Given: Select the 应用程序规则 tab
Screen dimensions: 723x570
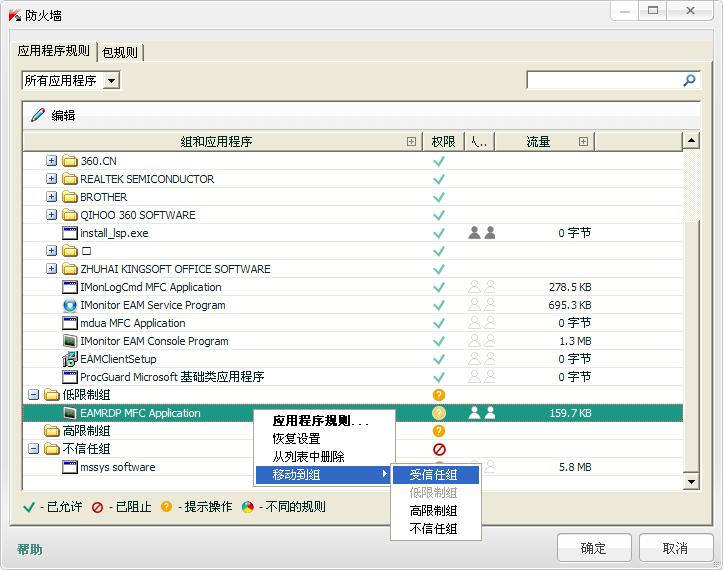Looking at the screenshot, I should [53, 51].
